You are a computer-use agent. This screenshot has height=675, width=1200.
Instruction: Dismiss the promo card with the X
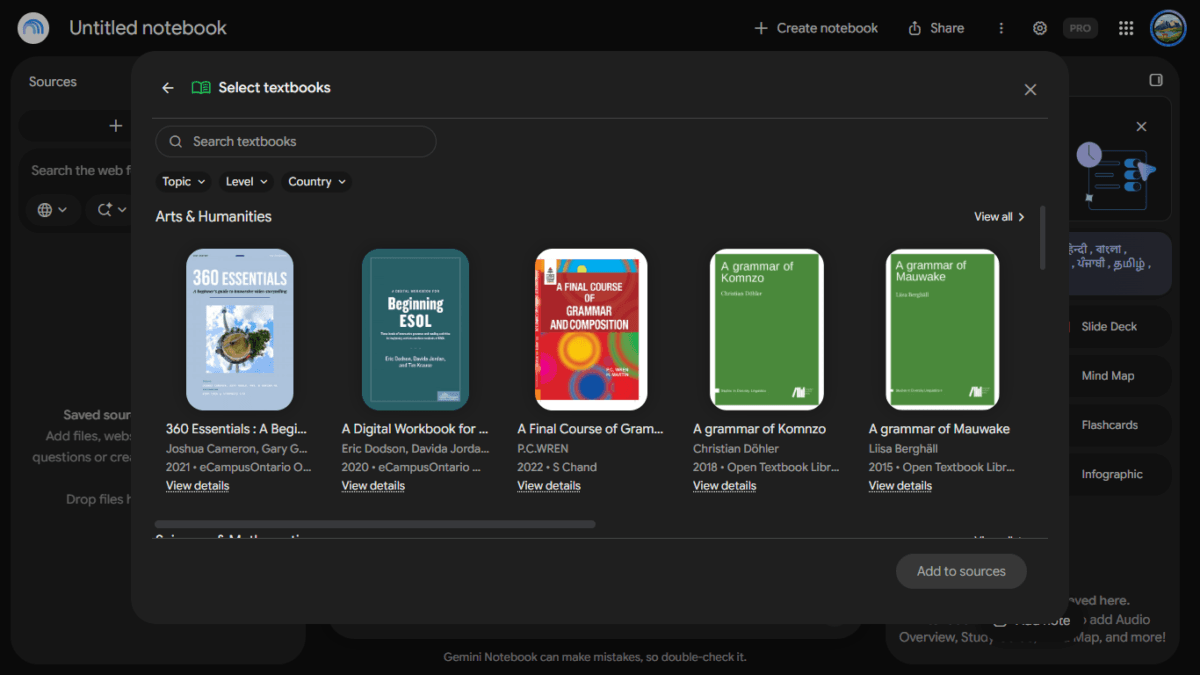click(x=1141, y=127)
